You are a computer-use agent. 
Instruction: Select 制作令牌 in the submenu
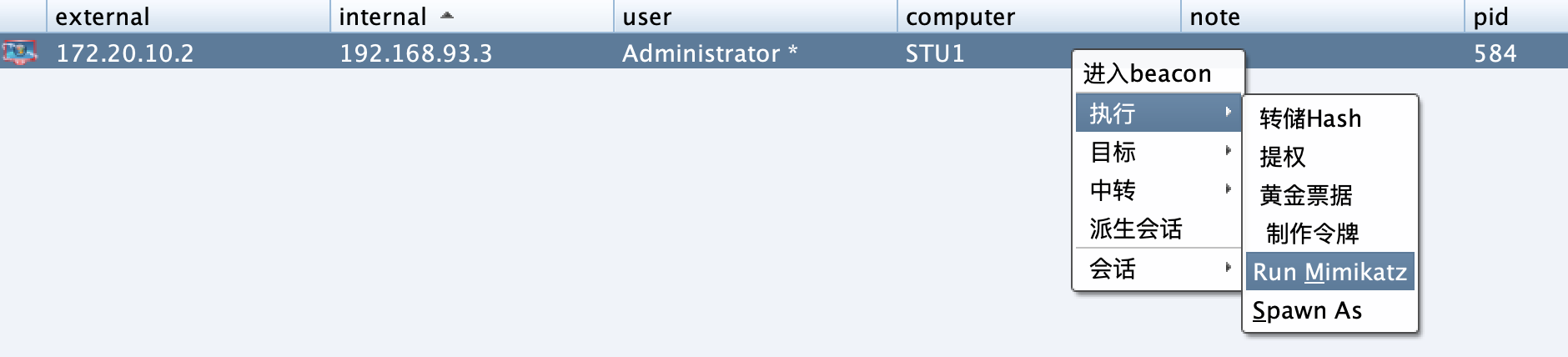[1312, 234]
